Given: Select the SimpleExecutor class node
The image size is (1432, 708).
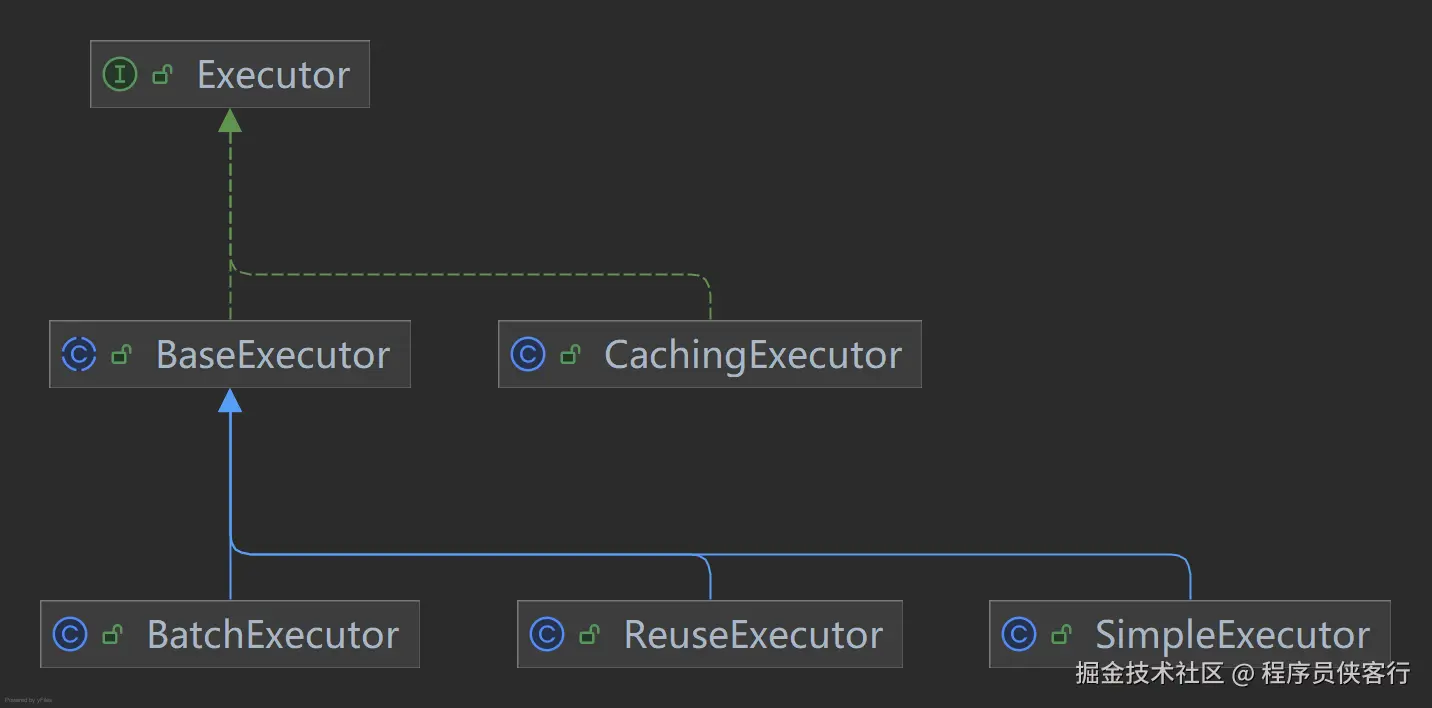Looking at the screenshot, I should tap(1232, 635).
